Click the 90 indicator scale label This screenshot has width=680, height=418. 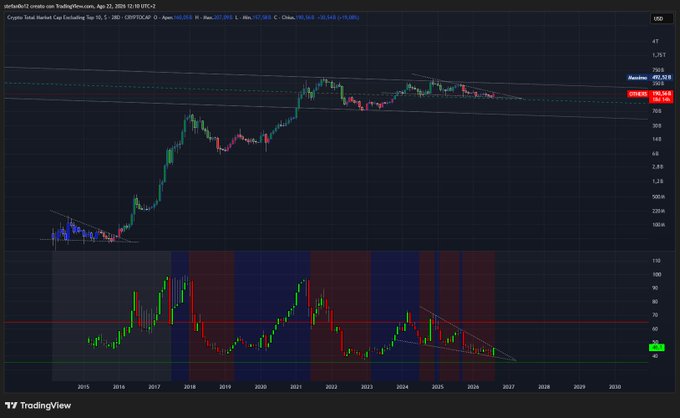(655, 288)
